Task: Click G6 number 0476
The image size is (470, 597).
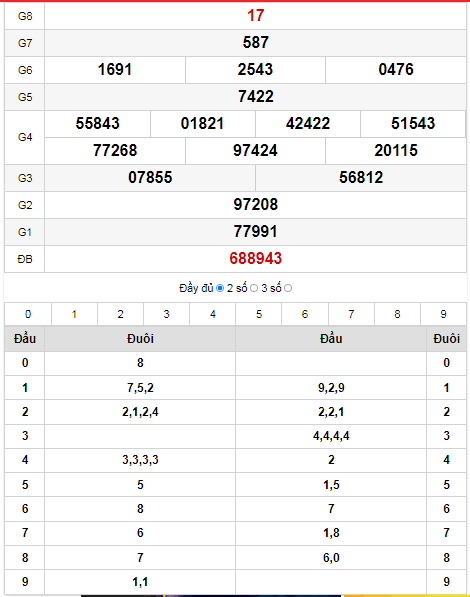Action: (396, 69)
